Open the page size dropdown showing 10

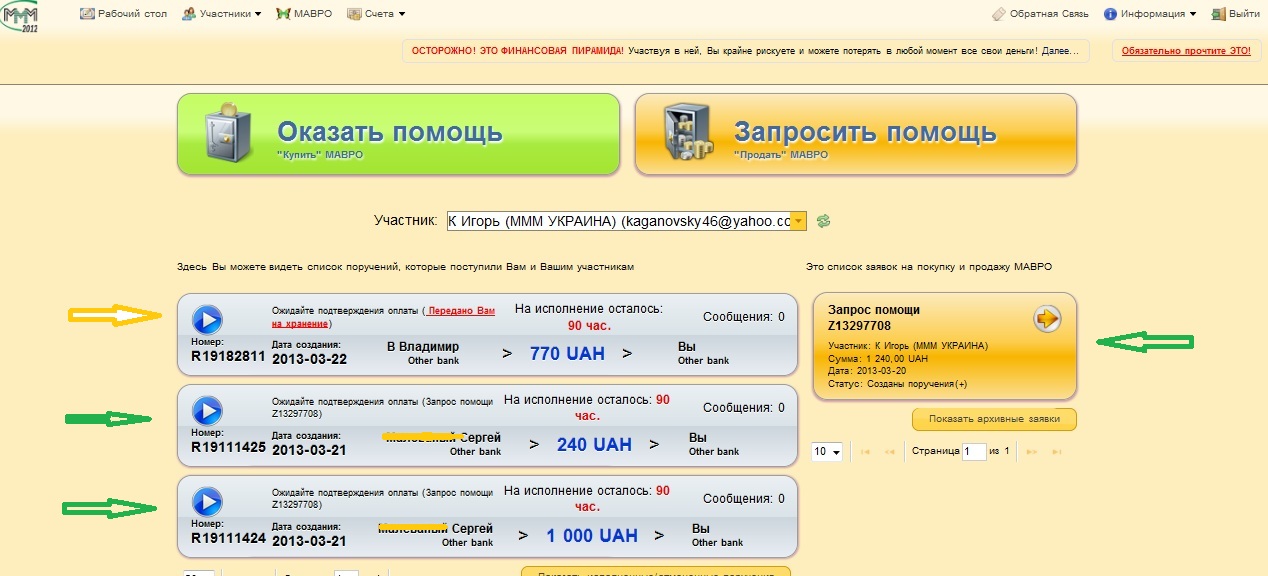[827, 451]
